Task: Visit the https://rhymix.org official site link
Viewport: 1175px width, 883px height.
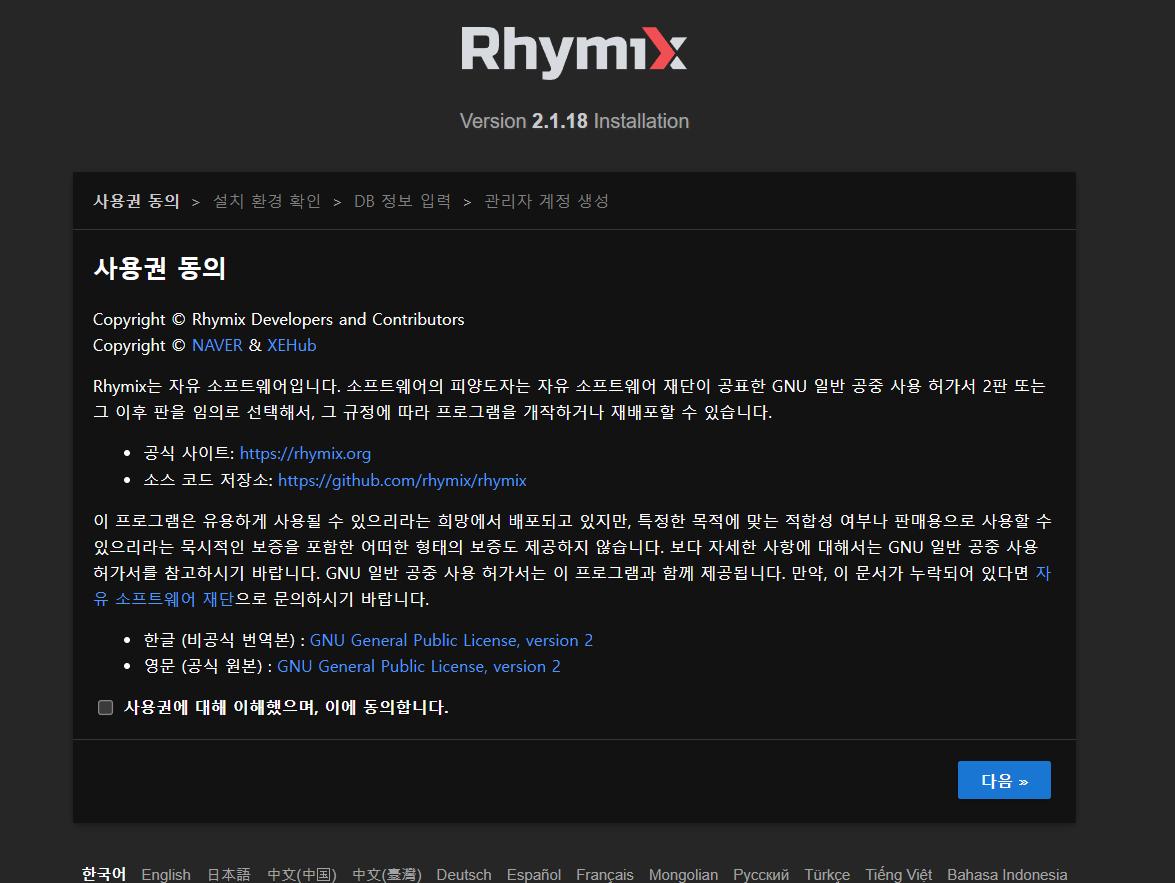Action: [305, 453]
